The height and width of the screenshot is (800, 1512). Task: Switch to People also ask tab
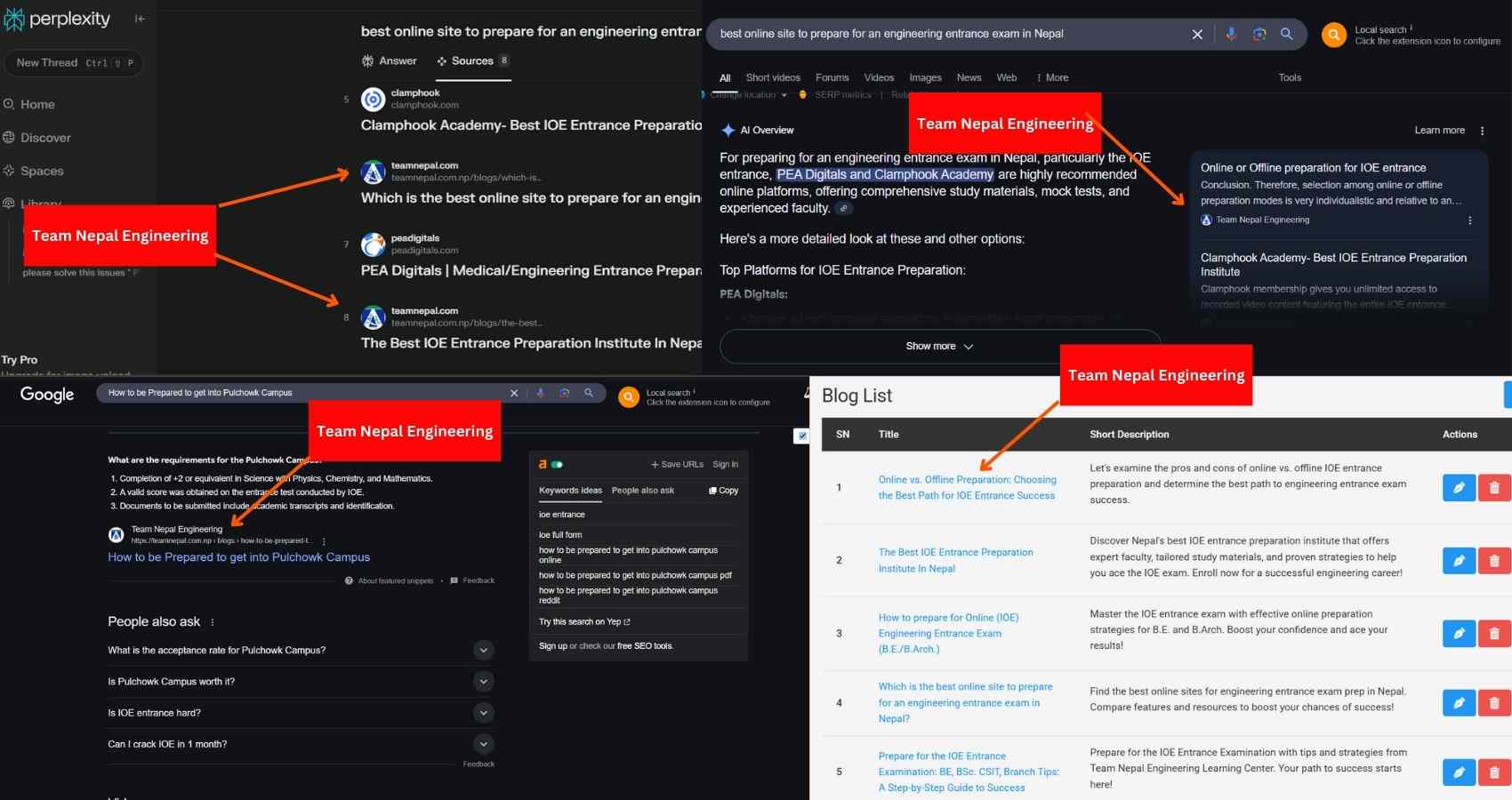point(642,491)
